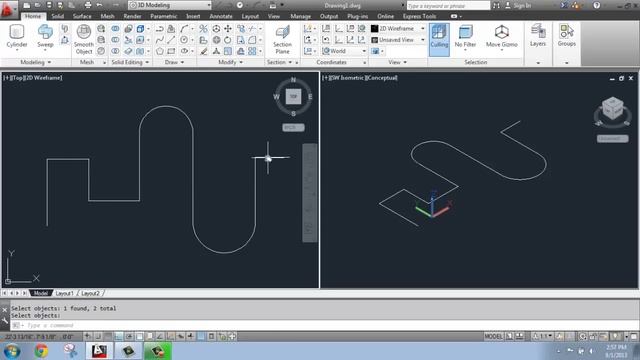The width and height of the screenshot is (640, 360).
Task: Create a Section Plane
Action: pyautogui.click(x=282, y=39)
